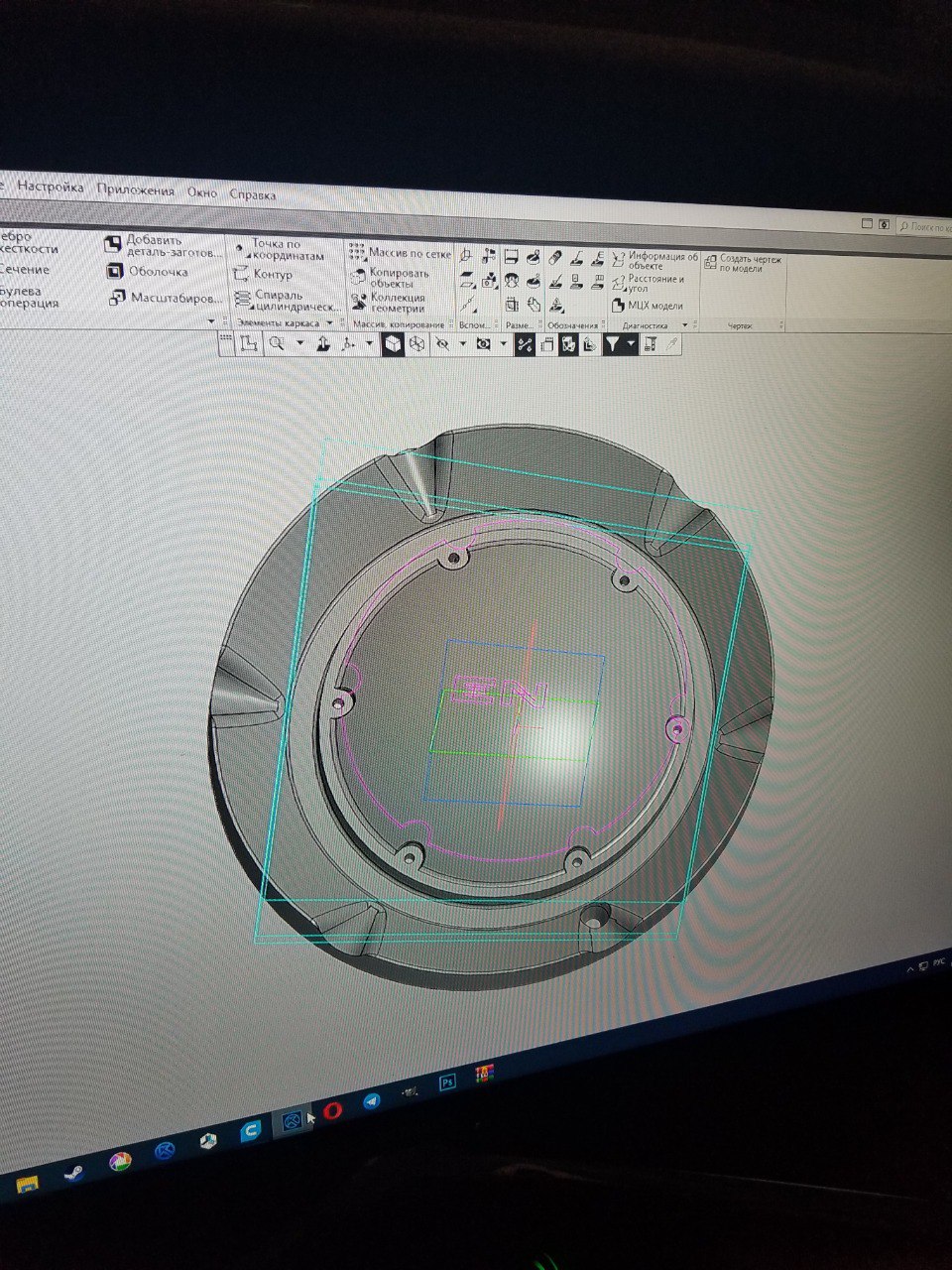
Task: Open the hide objects dropdown arrow
Action: [462, 344]
